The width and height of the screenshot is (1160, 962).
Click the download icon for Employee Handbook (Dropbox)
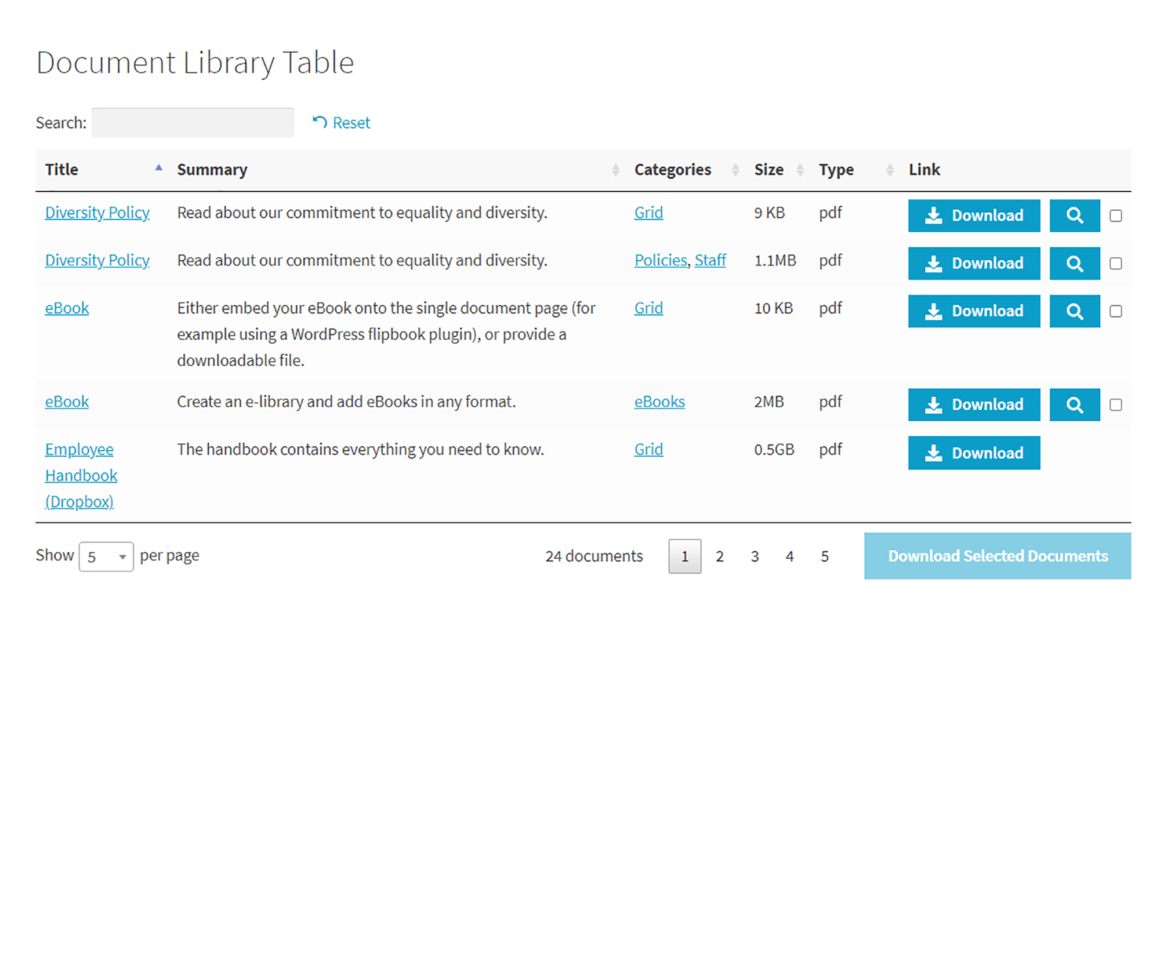click(x=933, y=452)
